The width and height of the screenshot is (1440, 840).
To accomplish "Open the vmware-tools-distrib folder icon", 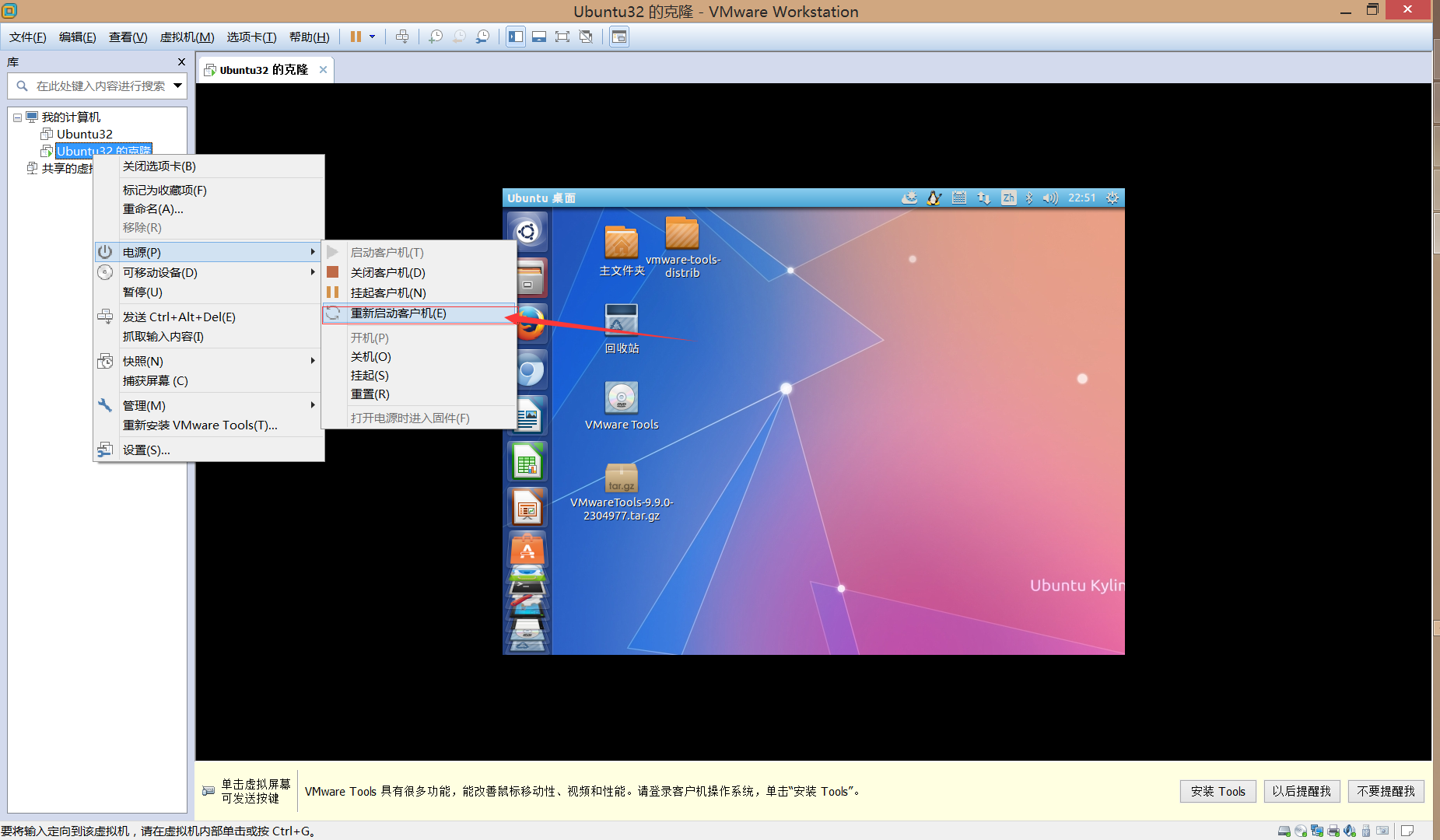I will click(682, 233).
